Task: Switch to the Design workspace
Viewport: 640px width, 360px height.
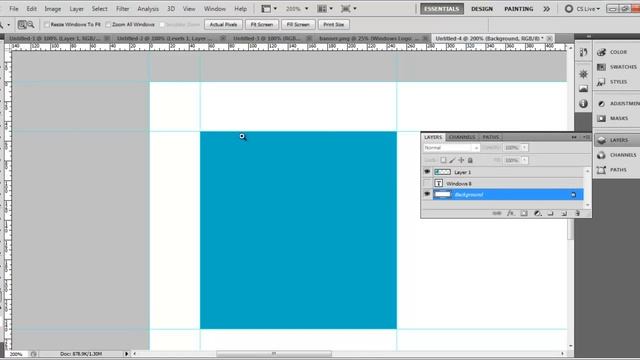Action: click(482, 9)
